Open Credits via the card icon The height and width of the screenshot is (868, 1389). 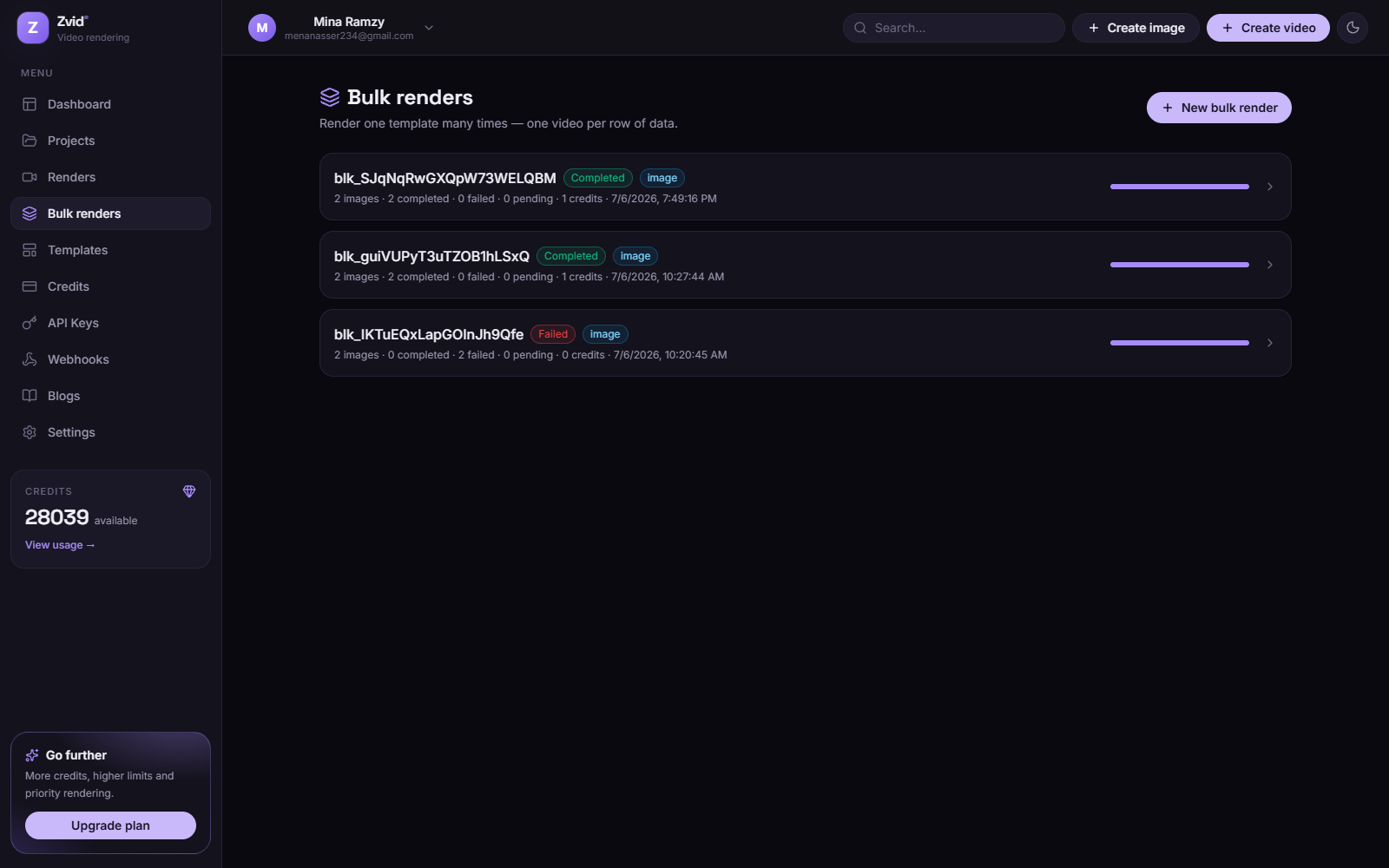(30, 286)
